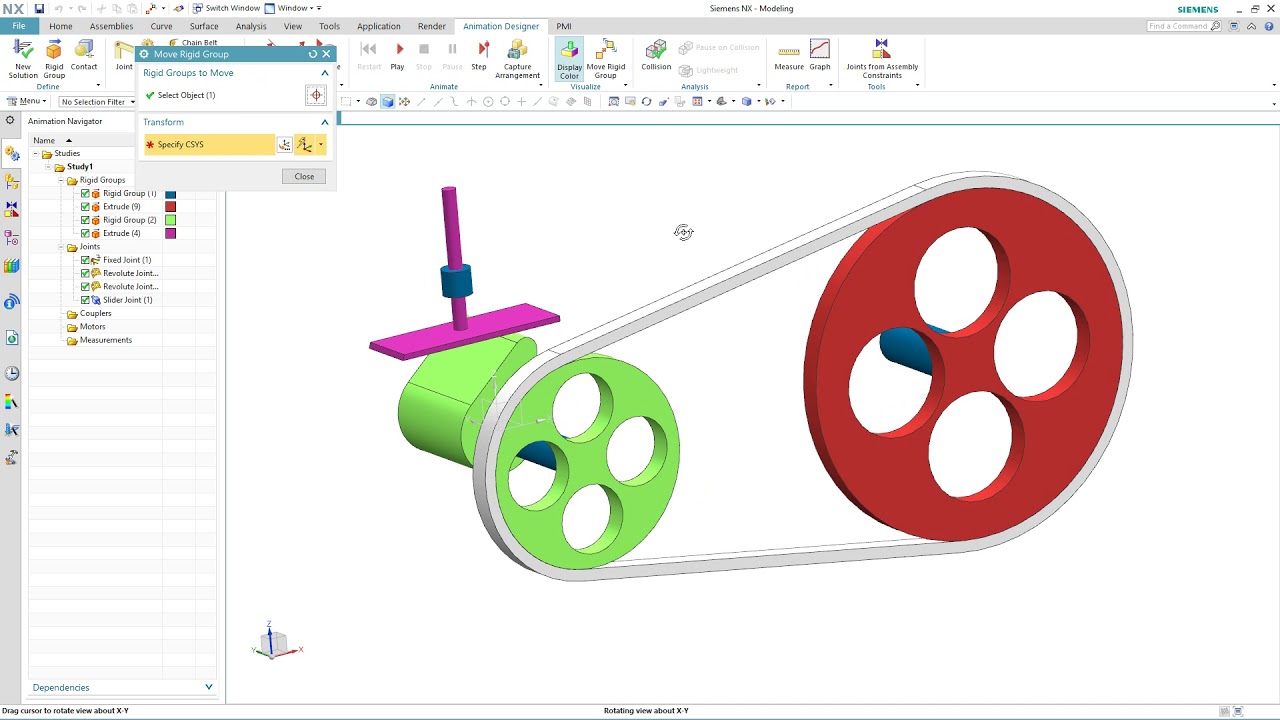Click blue color swatch of Rigid Group (1)

click(171, 194)
